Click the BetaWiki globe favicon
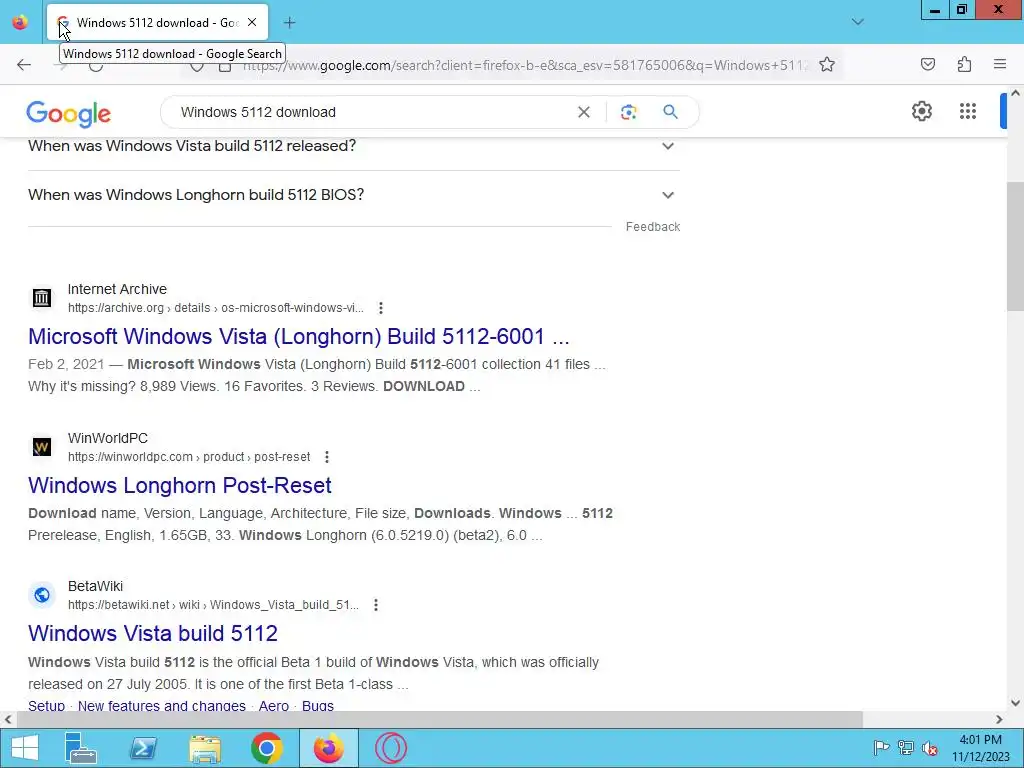Screen dimensions: 1024x768 click(x=42, y=595)
